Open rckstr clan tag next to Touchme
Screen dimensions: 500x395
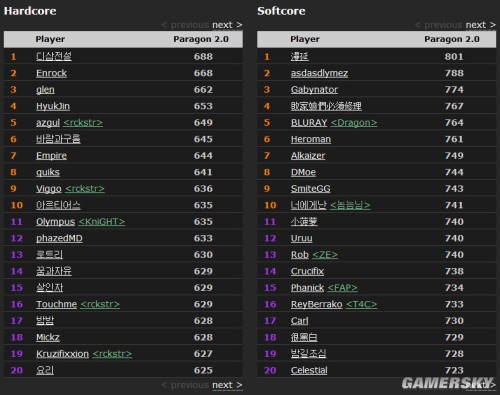point(100,304)
